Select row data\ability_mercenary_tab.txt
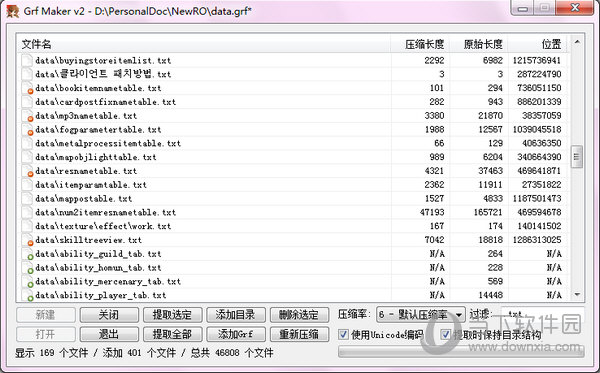600x373 pixels. (x=293, y=282)
